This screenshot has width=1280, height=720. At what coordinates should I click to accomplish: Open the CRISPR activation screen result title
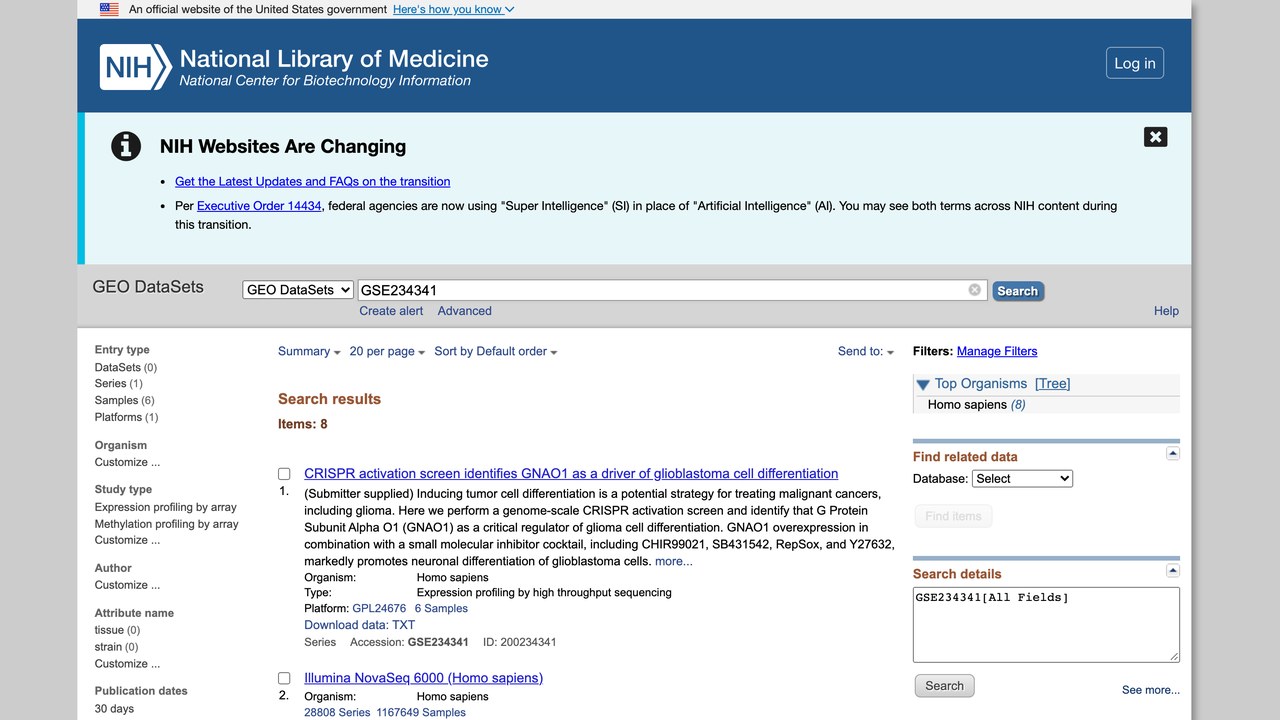point(571,474)
